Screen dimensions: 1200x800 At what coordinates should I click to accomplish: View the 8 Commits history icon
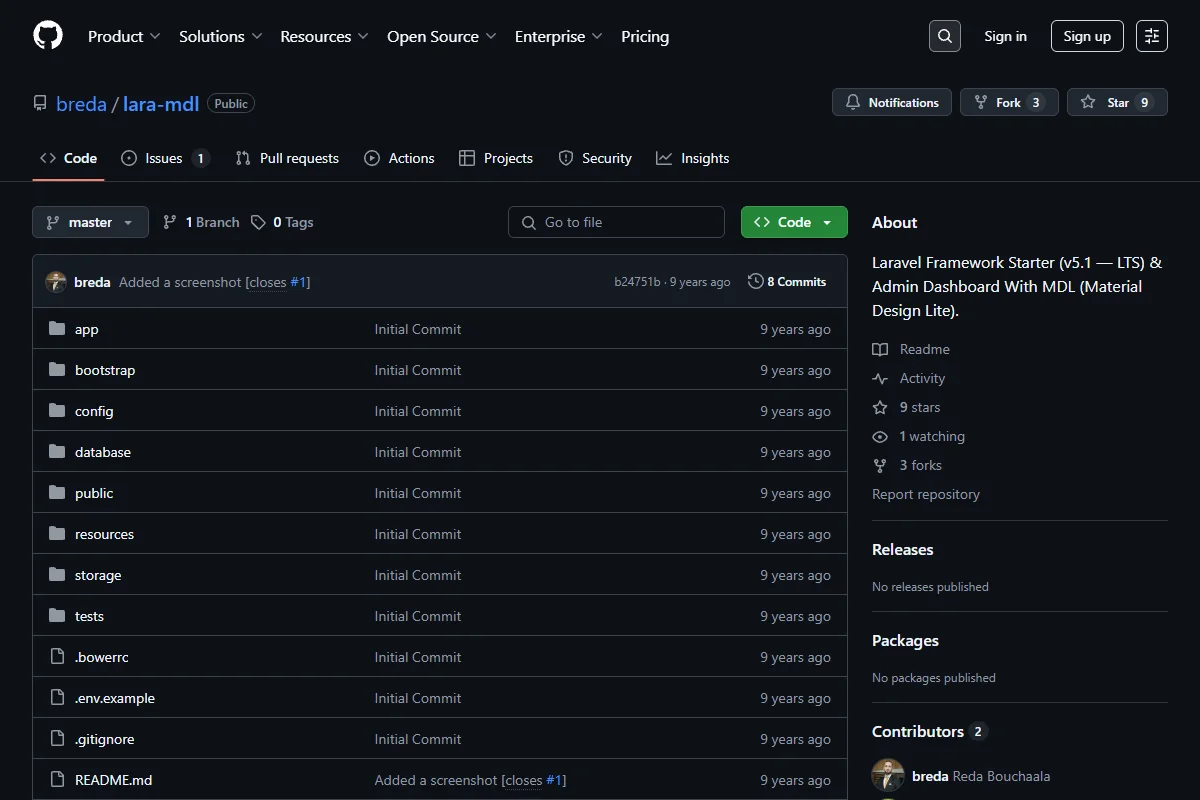pos(756,282)
